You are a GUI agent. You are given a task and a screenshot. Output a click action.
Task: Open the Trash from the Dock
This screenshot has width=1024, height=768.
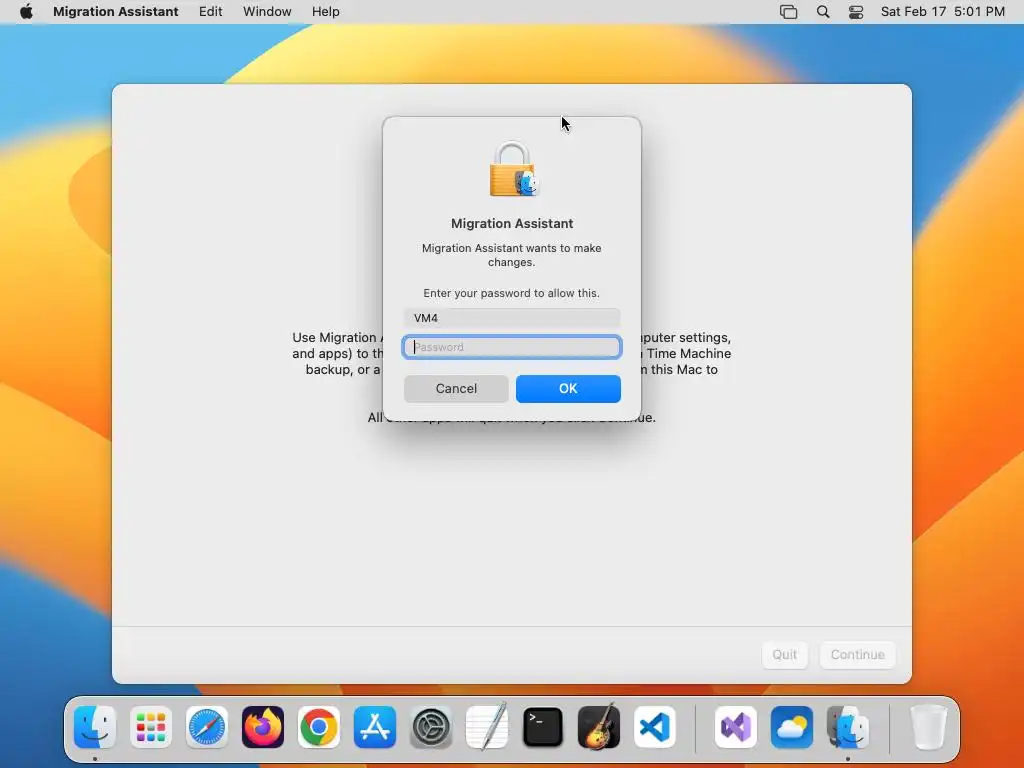(929, 727)
